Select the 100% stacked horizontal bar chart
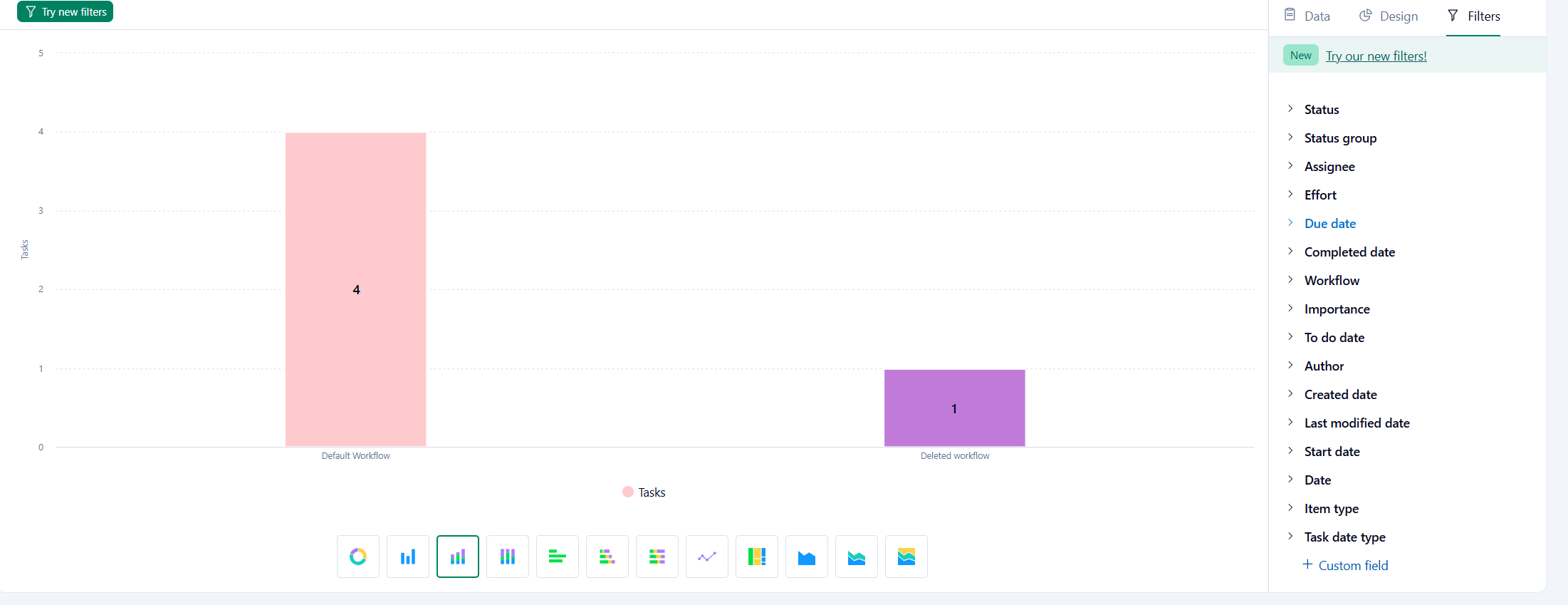Image resolution: width=1568 pixels, height=605 pixels. (x=657, y=557)
